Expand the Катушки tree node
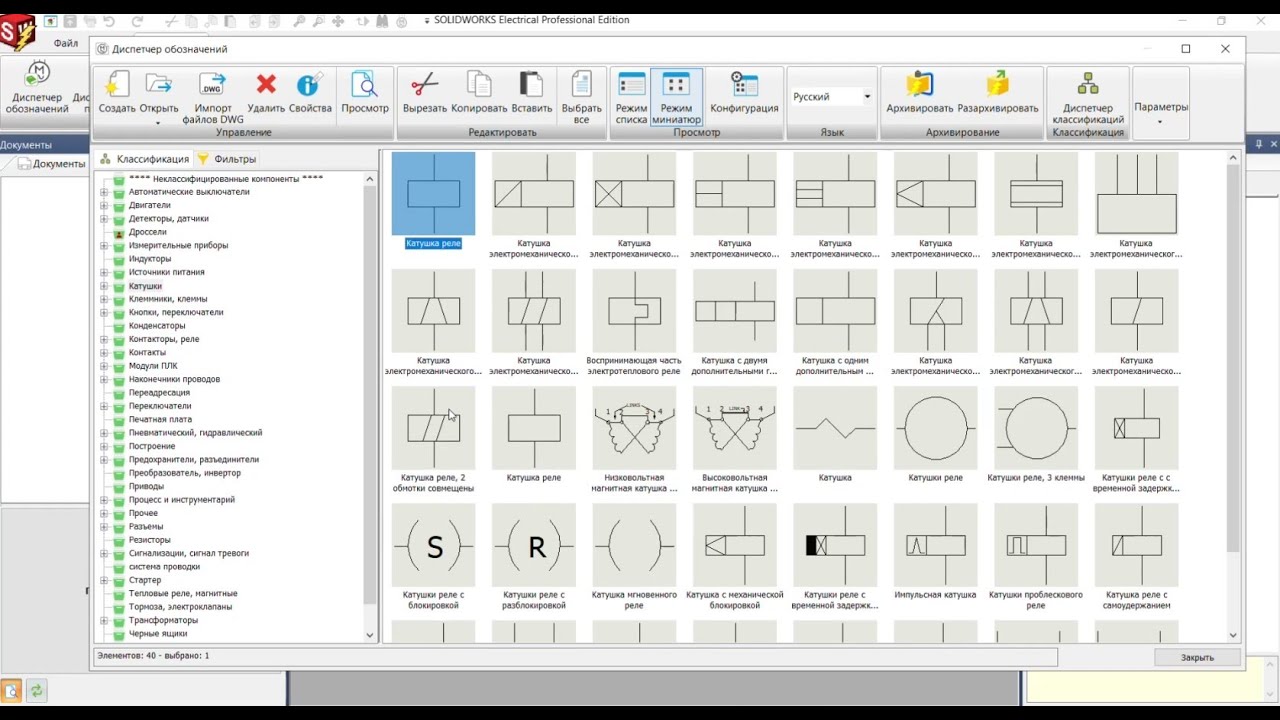Screen dimensions: 1280x720 [x=104, y=286]
